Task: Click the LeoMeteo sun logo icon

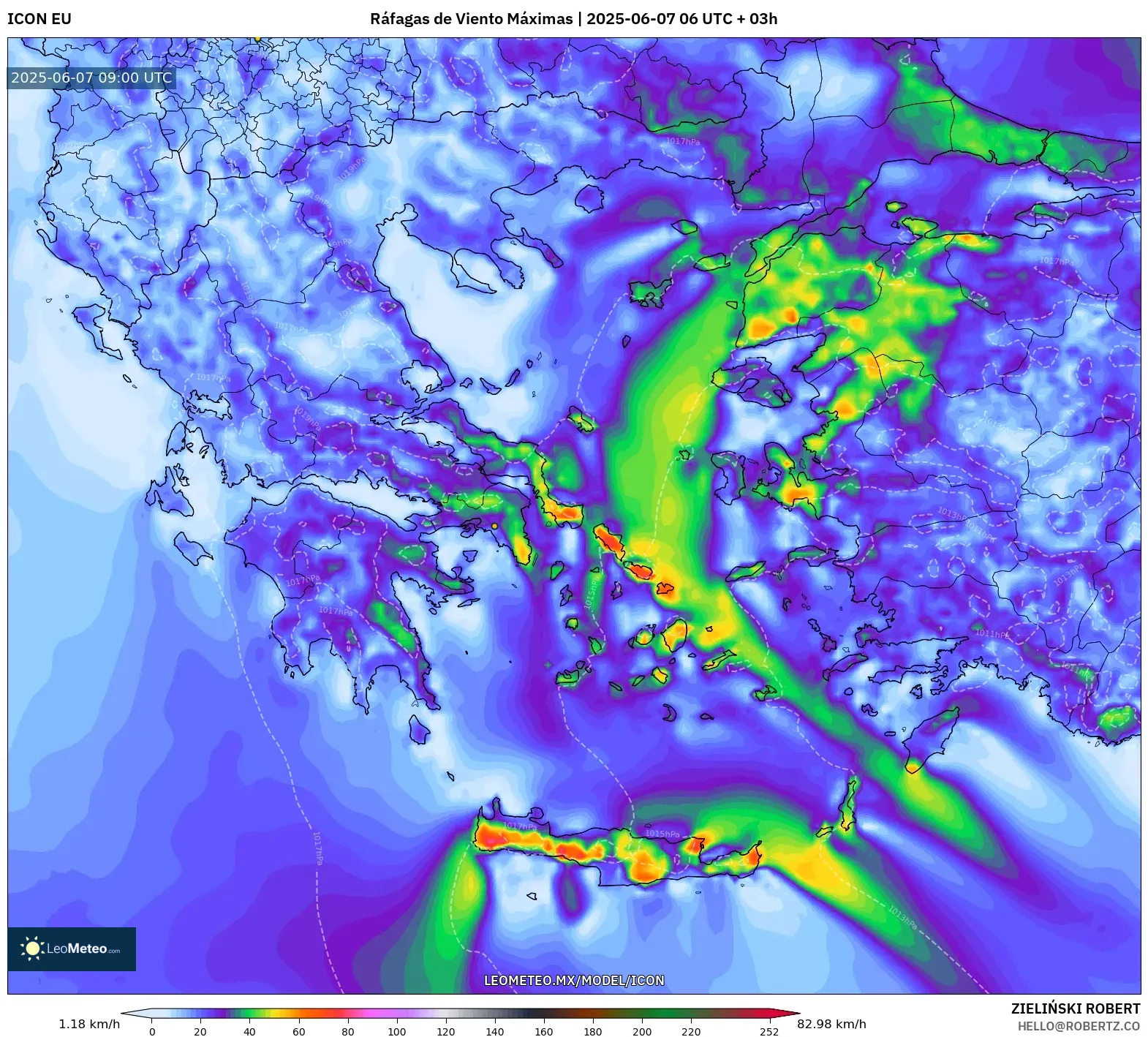Action: (x=33, y=949)
